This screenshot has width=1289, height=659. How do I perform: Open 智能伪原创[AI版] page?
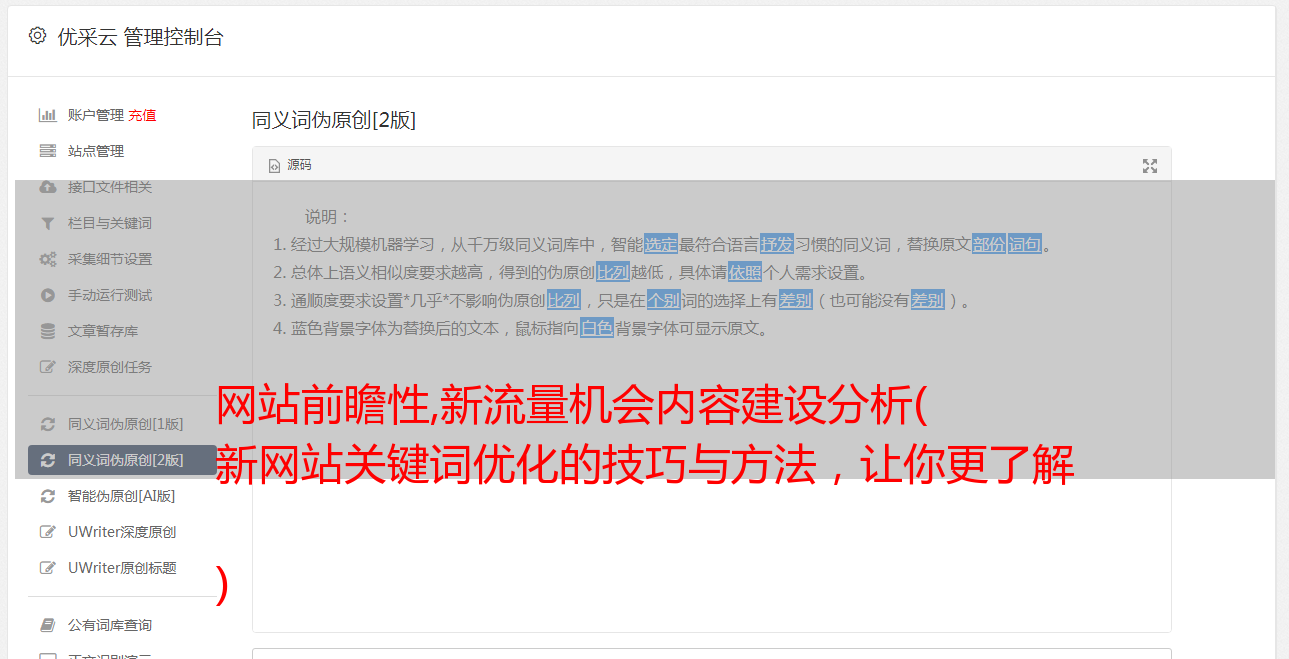tap(122, 496)
